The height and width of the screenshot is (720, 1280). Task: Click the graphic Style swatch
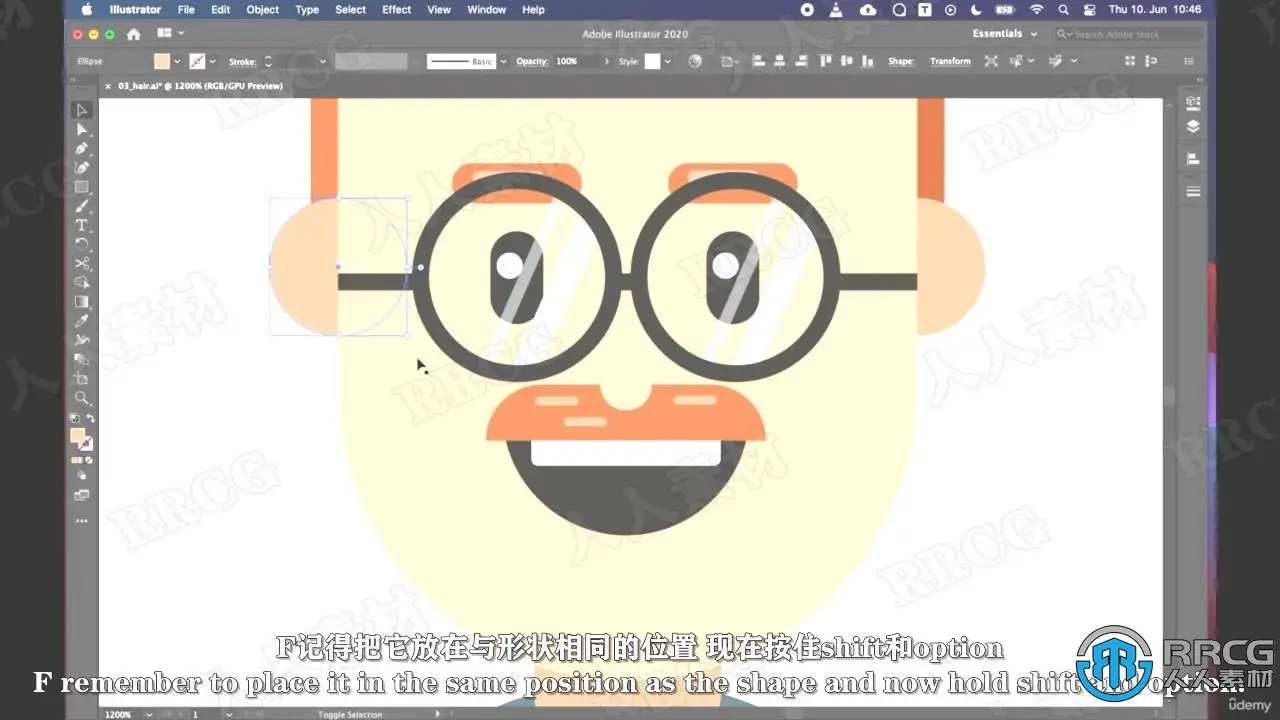(x=652, y=62)
